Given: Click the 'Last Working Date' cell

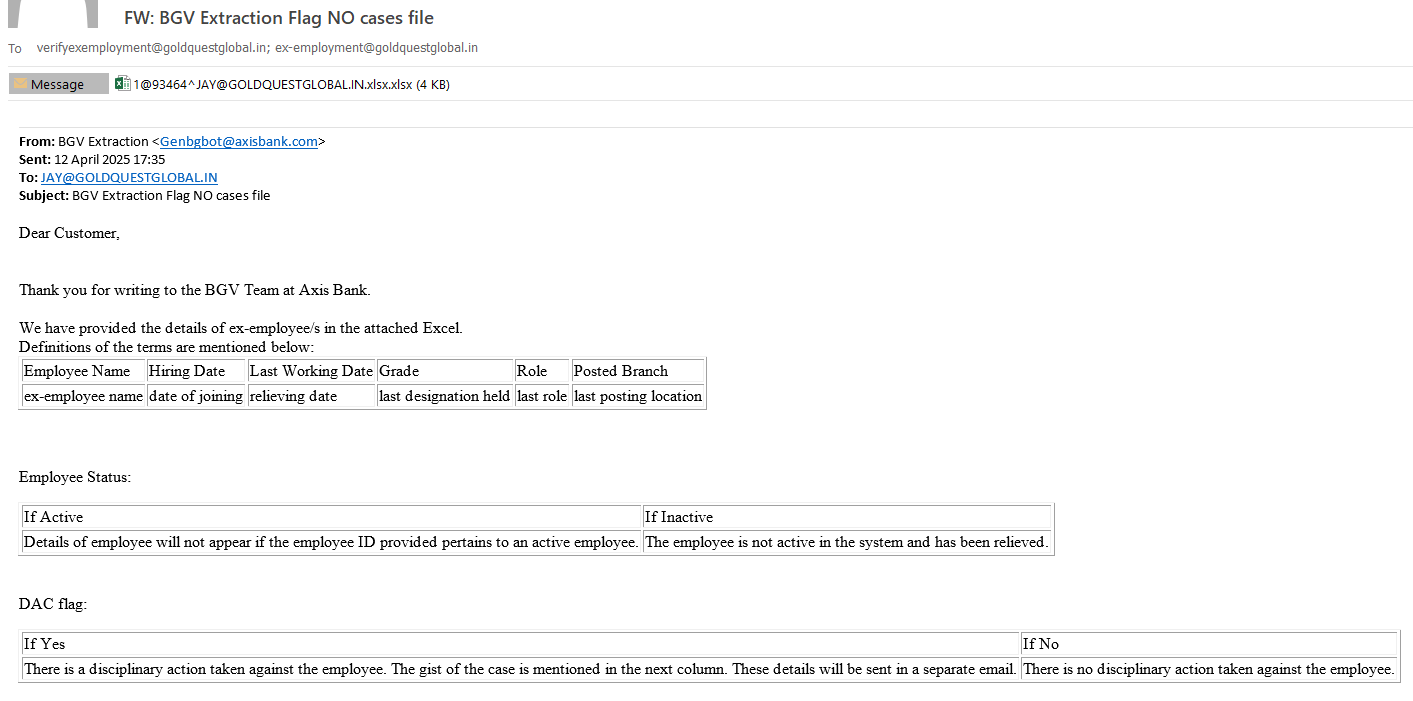Looking at the screenshot, I should [311, 371].
